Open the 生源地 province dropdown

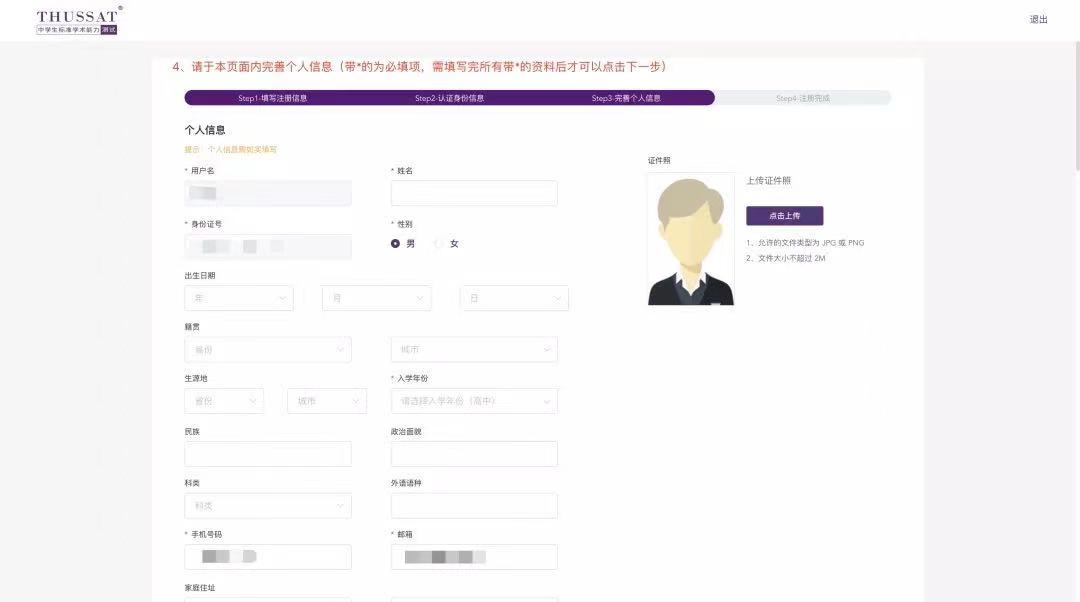coord(225,401)
